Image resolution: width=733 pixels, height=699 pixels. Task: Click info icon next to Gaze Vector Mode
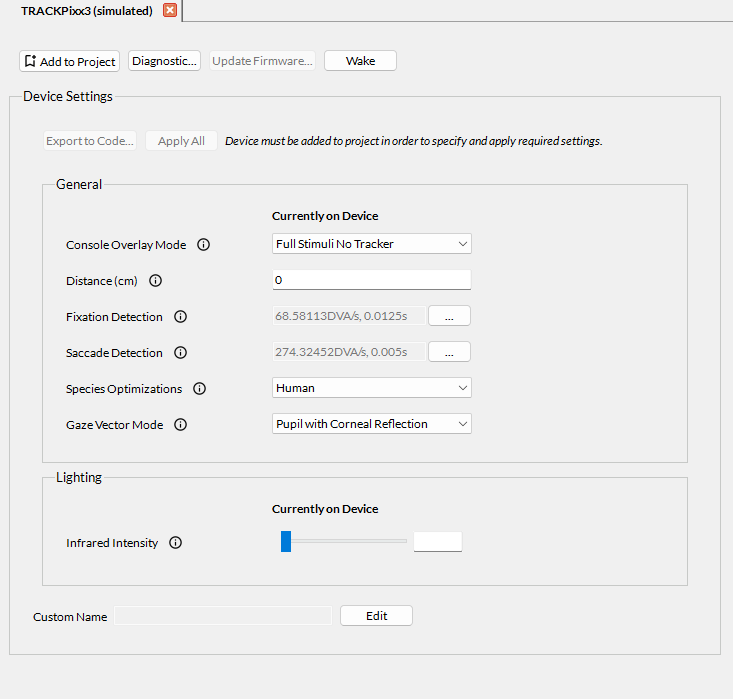click(180, 425)
